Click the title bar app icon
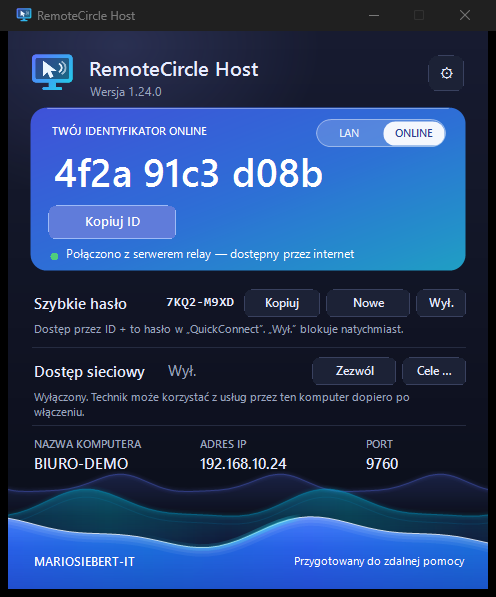The width and height of the screenshot is (496, 597). point(24,15)
